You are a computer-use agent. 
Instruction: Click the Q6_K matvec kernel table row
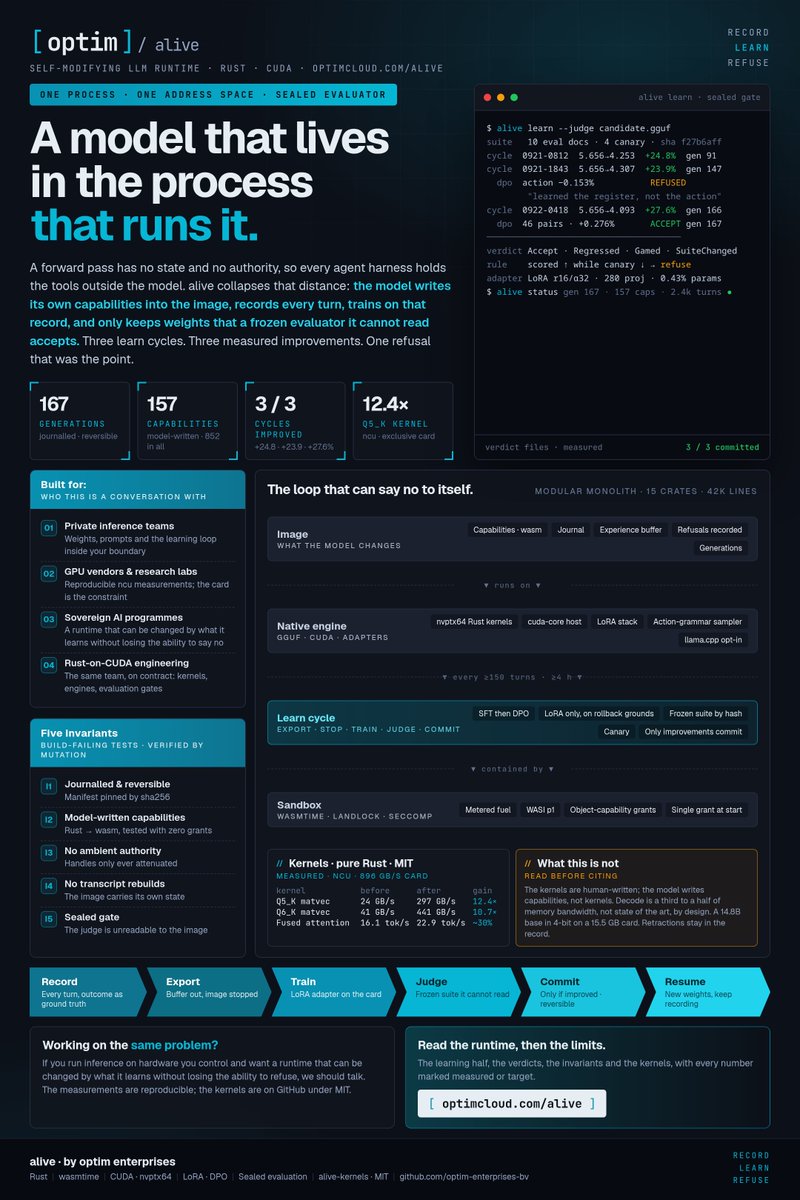(388, 912)
